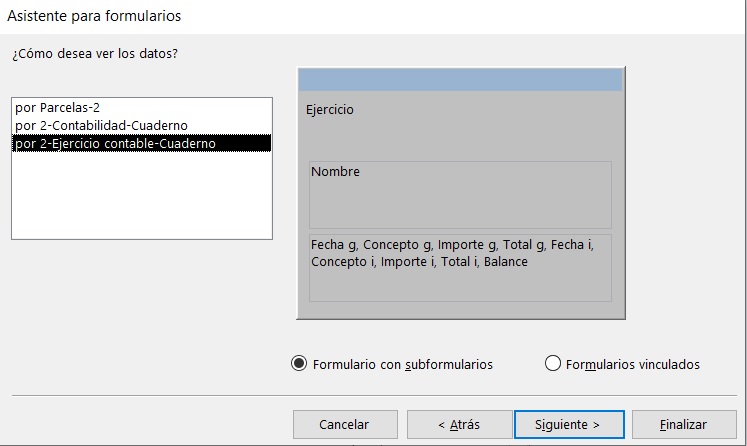Select "por 2-Contabilidad-Cuaderno" list entry

(141, 125)
